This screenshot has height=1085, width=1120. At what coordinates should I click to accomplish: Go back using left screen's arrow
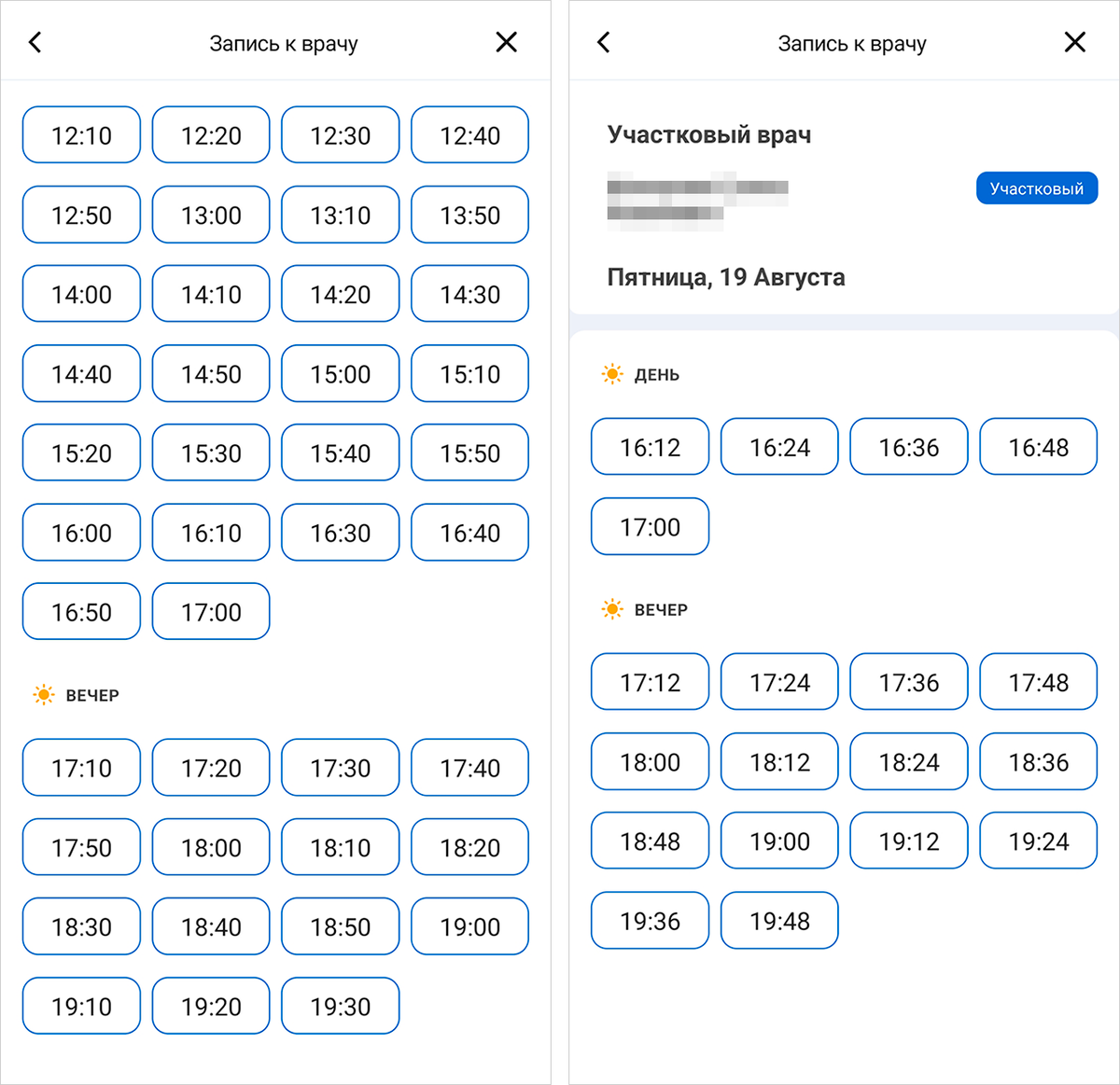point(35,42)
